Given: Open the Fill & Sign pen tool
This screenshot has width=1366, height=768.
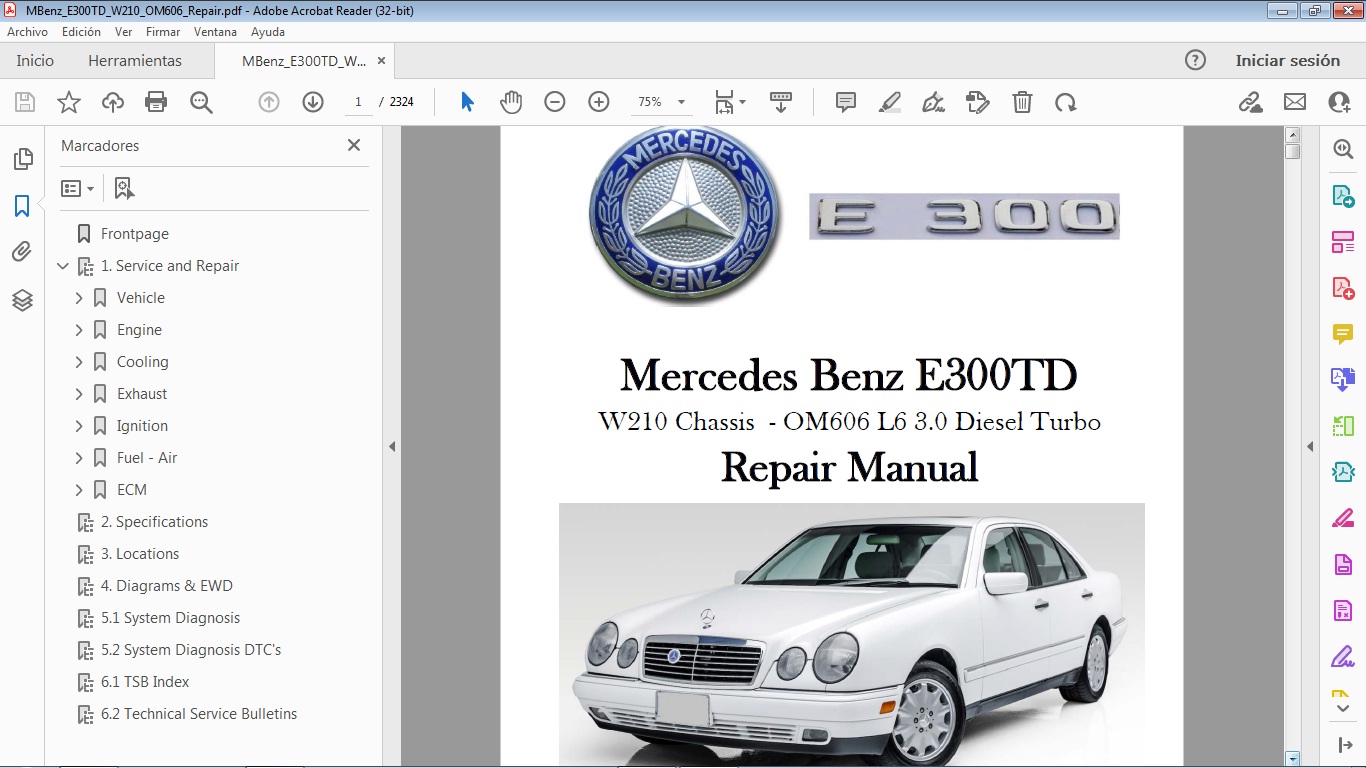Looking at the screenshot, I should (933, 101).
